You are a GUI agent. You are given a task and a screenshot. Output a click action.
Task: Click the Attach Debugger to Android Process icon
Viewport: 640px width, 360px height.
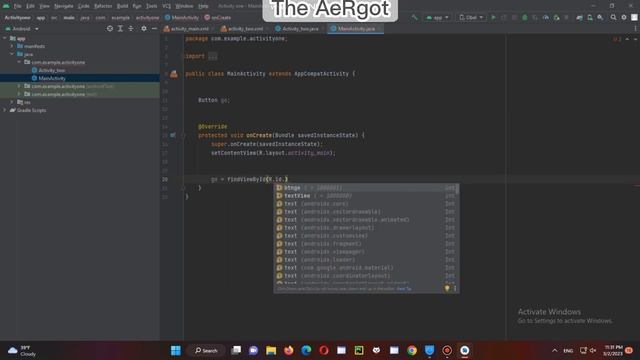pos(556,18)
